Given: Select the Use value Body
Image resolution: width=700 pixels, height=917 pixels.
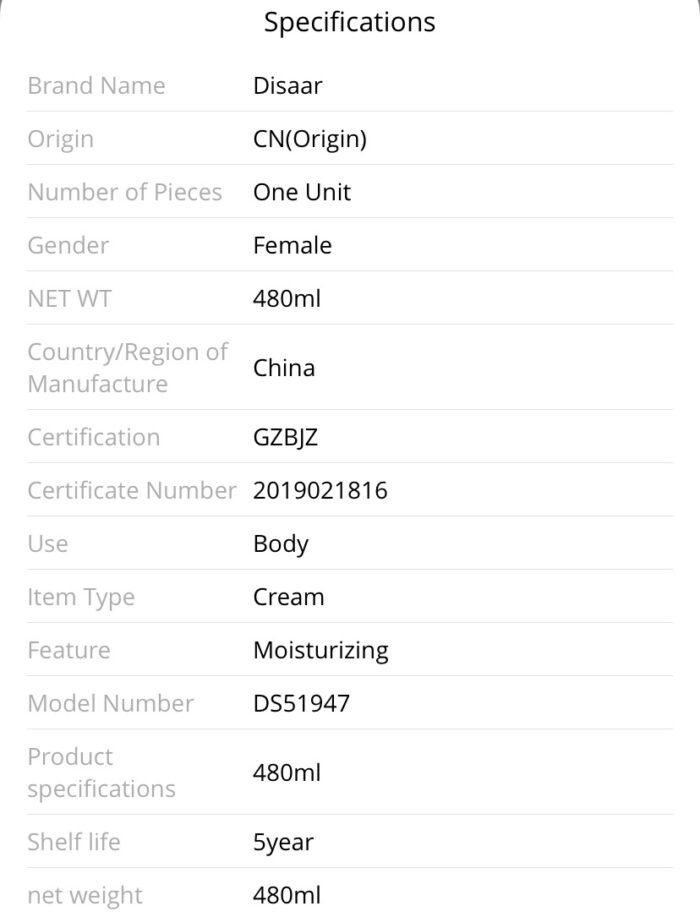Looking at the screenshot, I should (281, 544).
